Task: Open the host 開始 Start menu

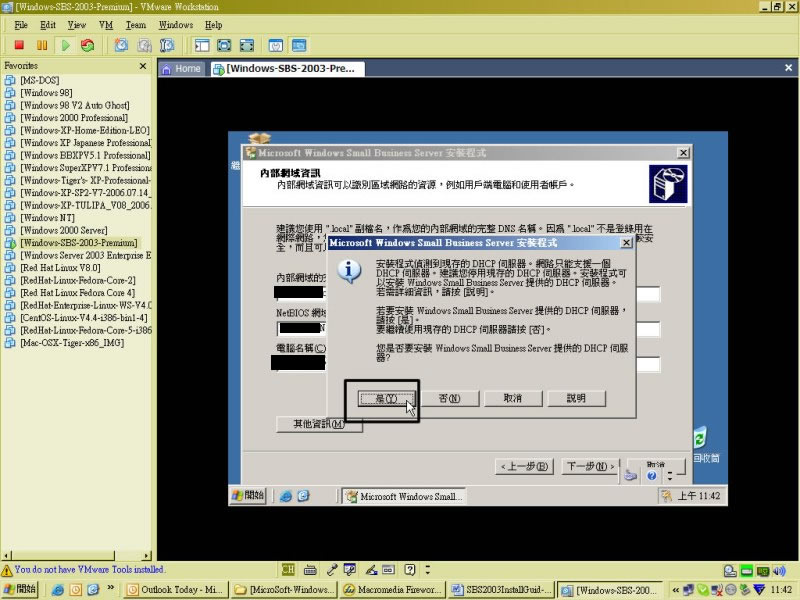Action: coord(19,589)
